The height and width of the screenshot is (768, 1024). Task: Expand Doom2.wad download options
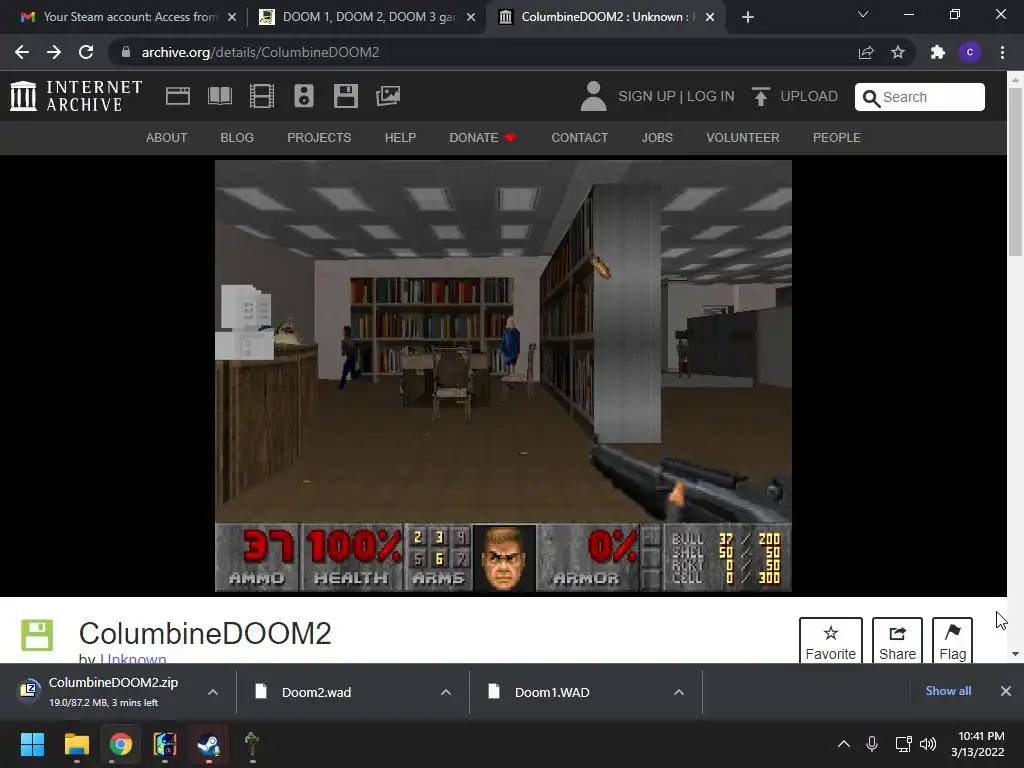click(x=446, y=692)
